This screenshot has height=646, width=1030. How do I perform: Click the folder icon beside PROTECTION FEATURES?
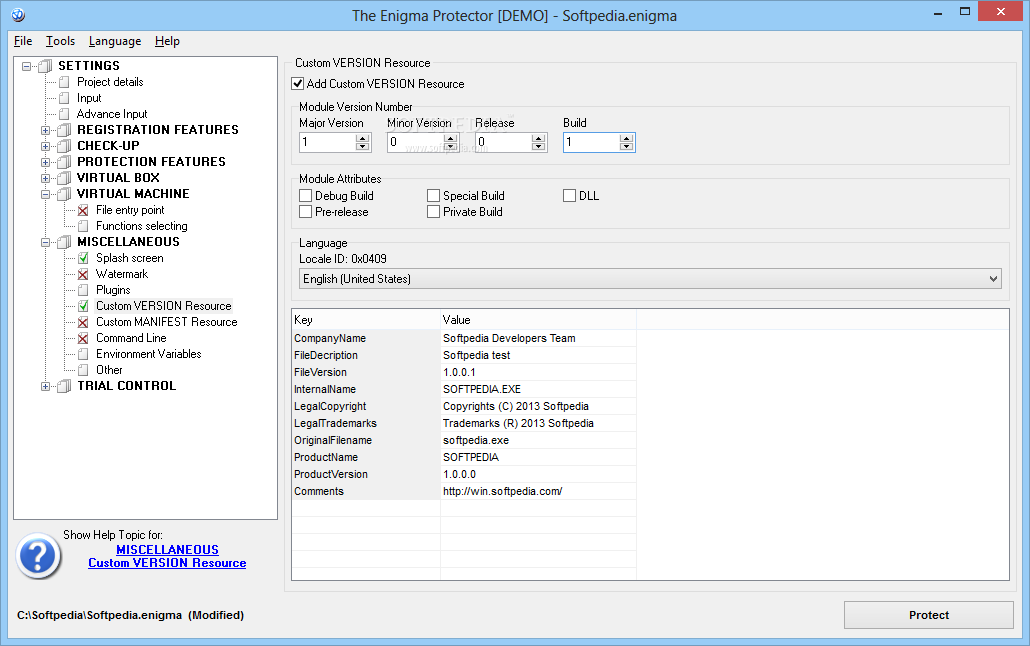coord(64,162)
